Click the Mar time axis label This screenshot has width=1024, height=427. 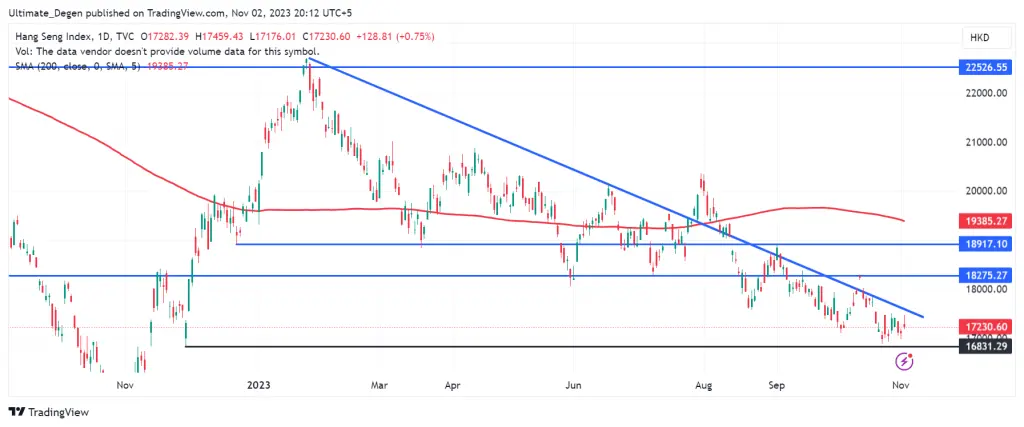click(379, 385)
